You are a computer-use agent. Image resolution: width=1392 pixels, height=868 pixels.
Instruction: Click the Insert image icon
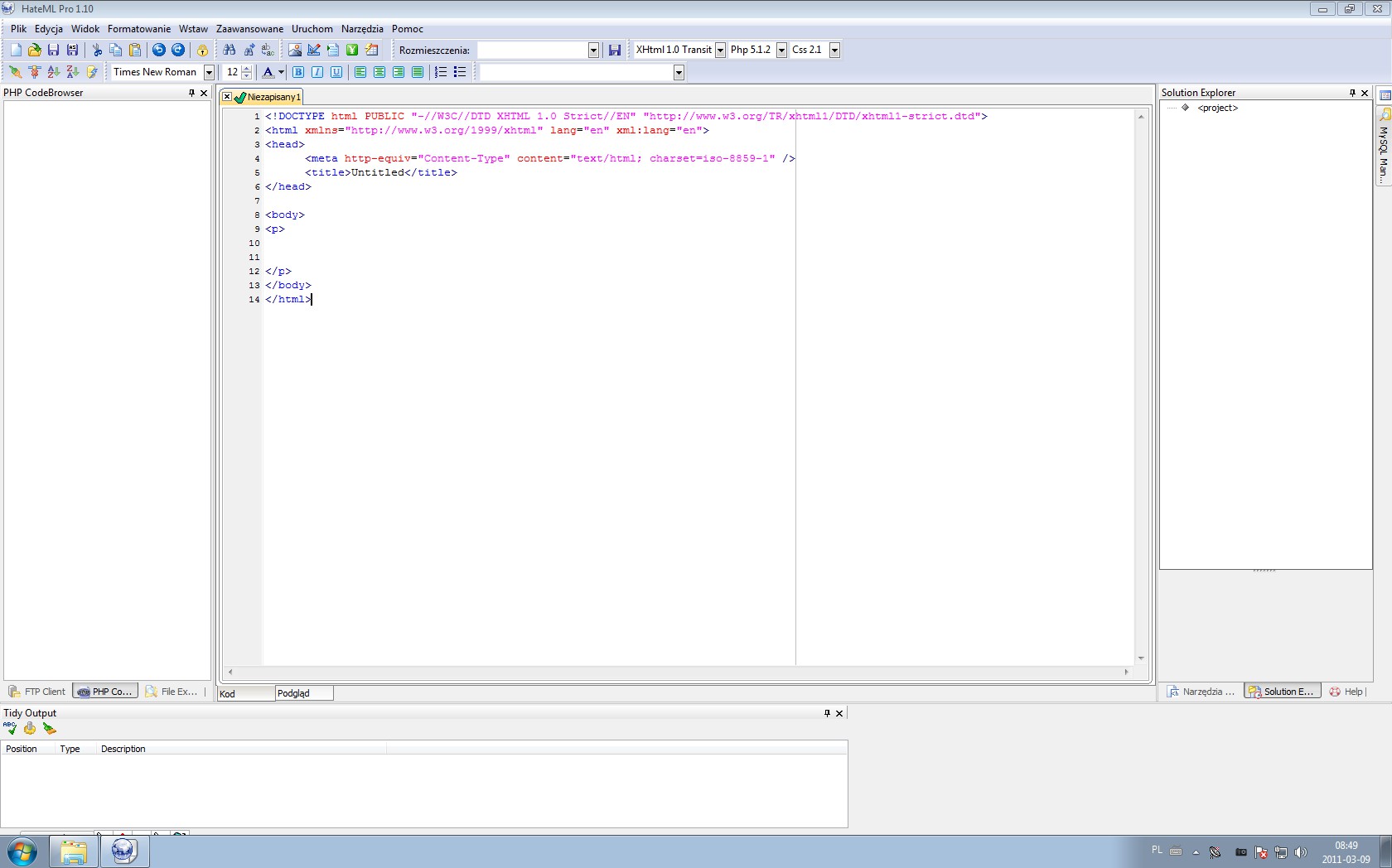click(294, 51)
